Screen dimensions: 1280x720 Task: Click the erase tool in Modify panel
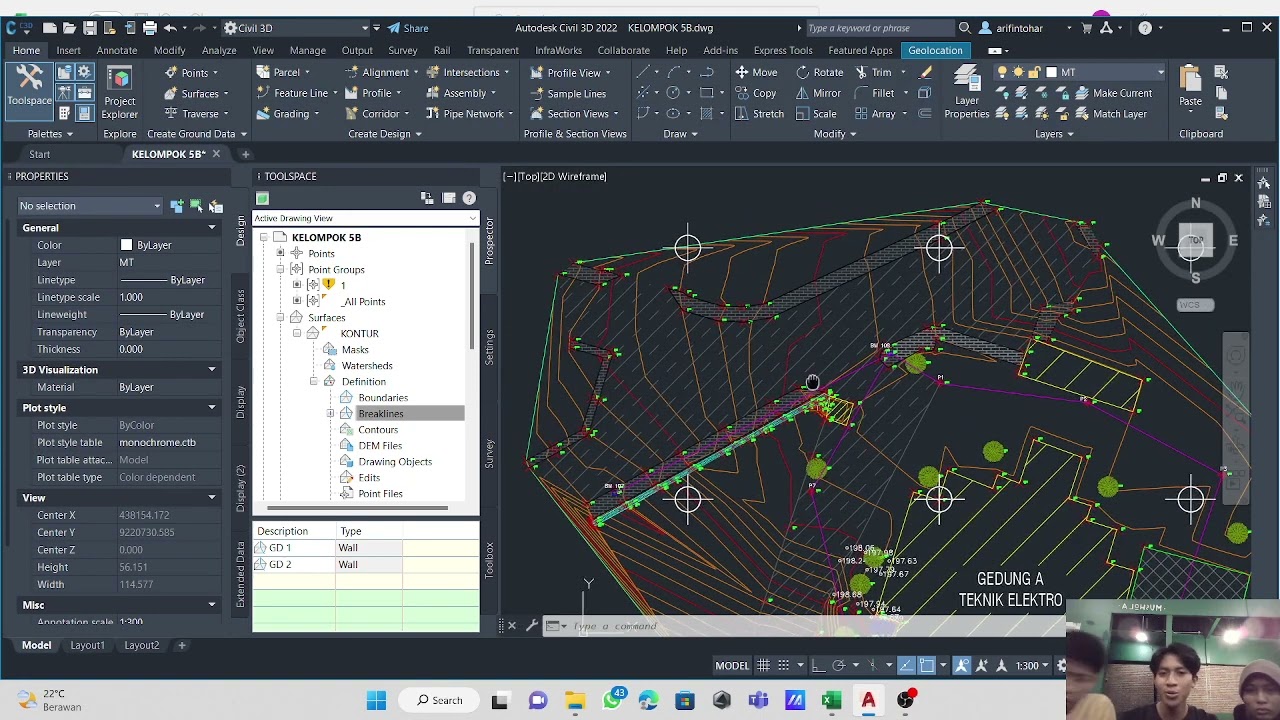pyautogui.click(x=925, y=72)
